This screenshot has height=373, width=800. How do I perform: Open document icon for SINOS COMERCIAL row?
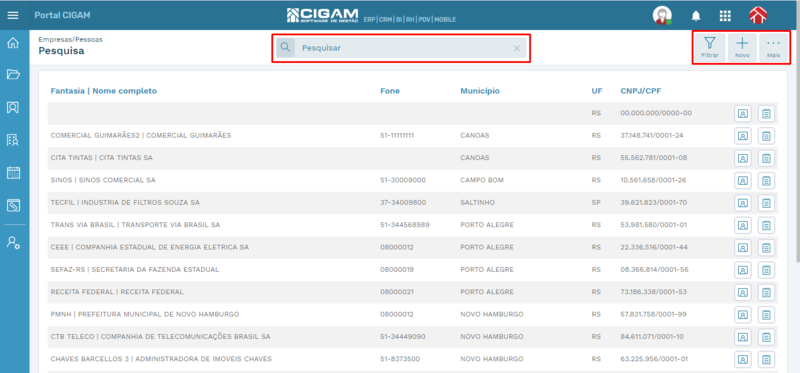[x=766, y=181]
